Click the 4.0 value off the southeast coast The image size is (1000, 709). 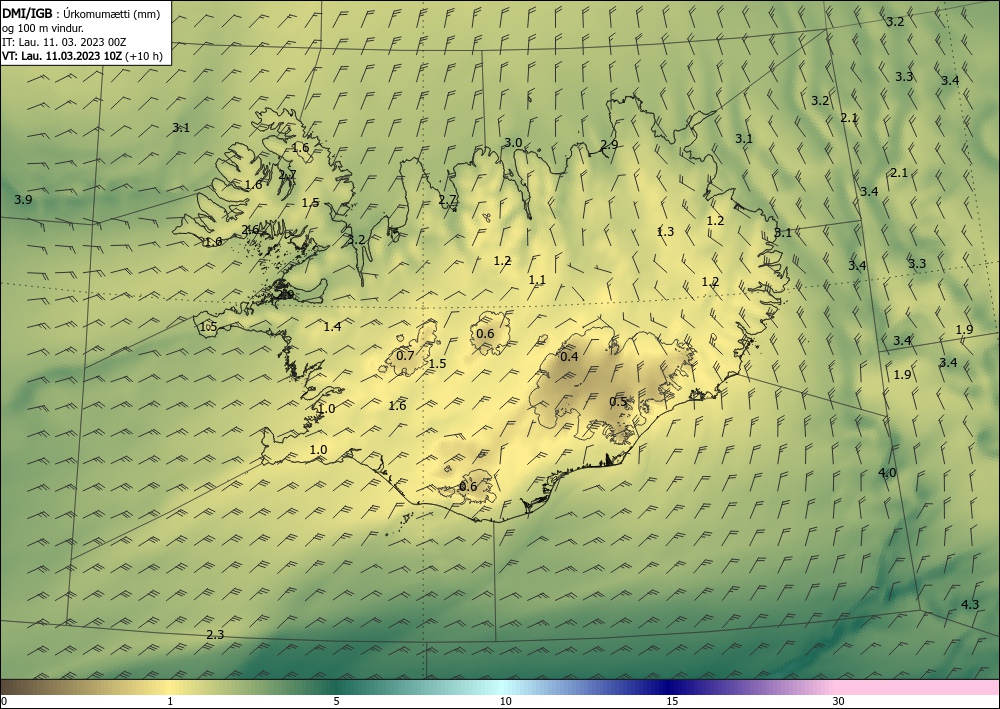887,472
